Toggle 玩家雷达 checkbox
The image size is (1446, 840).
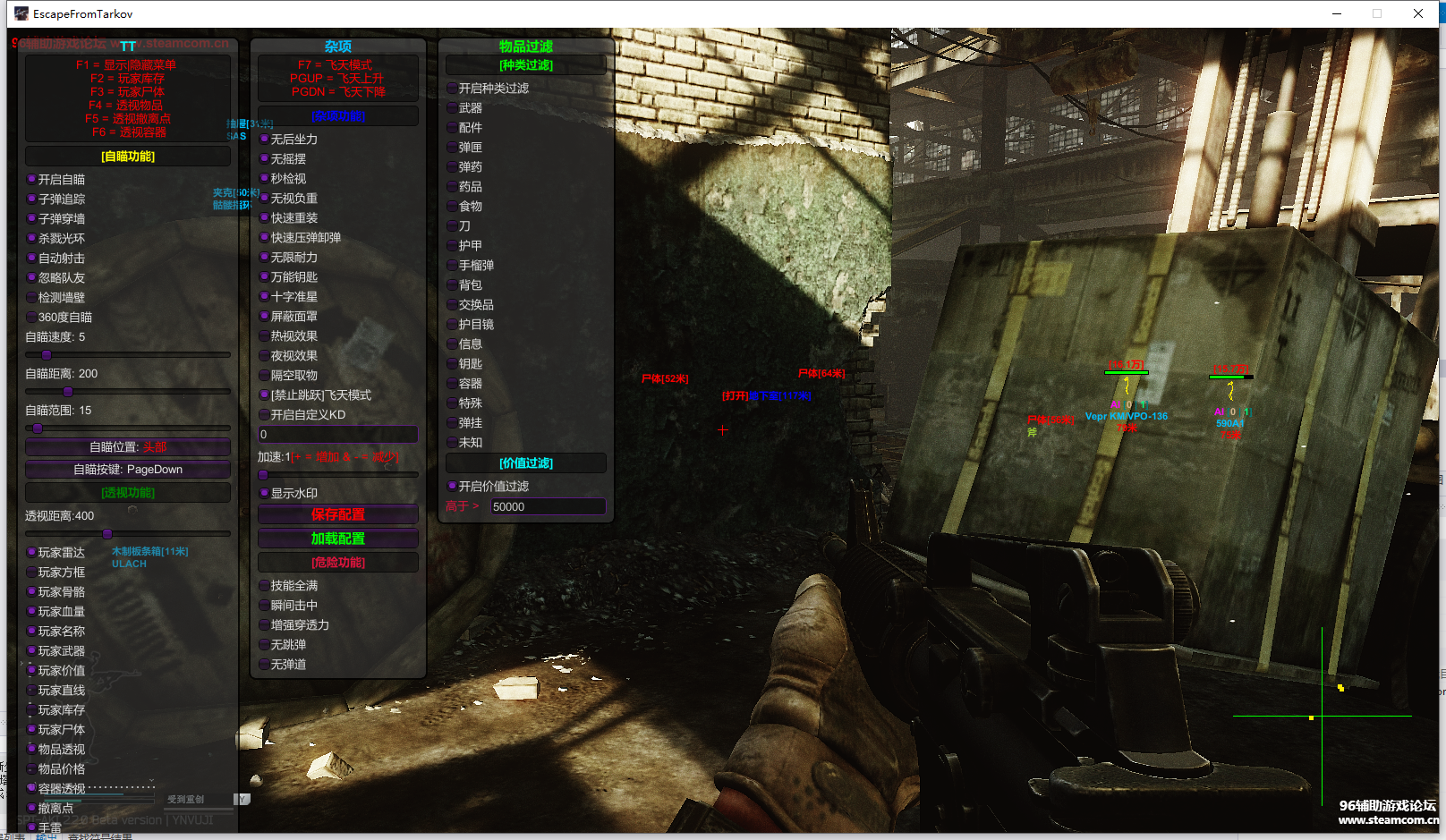(x=32, y=552)
